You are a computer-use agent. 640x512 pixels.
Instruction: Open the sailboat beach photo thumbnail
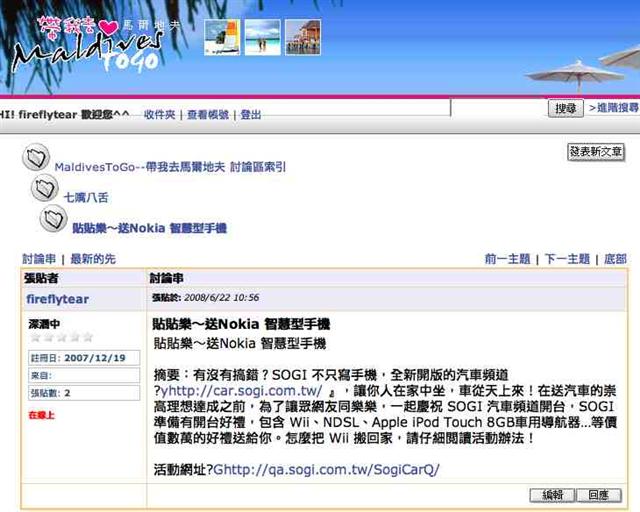click(222, 37)
